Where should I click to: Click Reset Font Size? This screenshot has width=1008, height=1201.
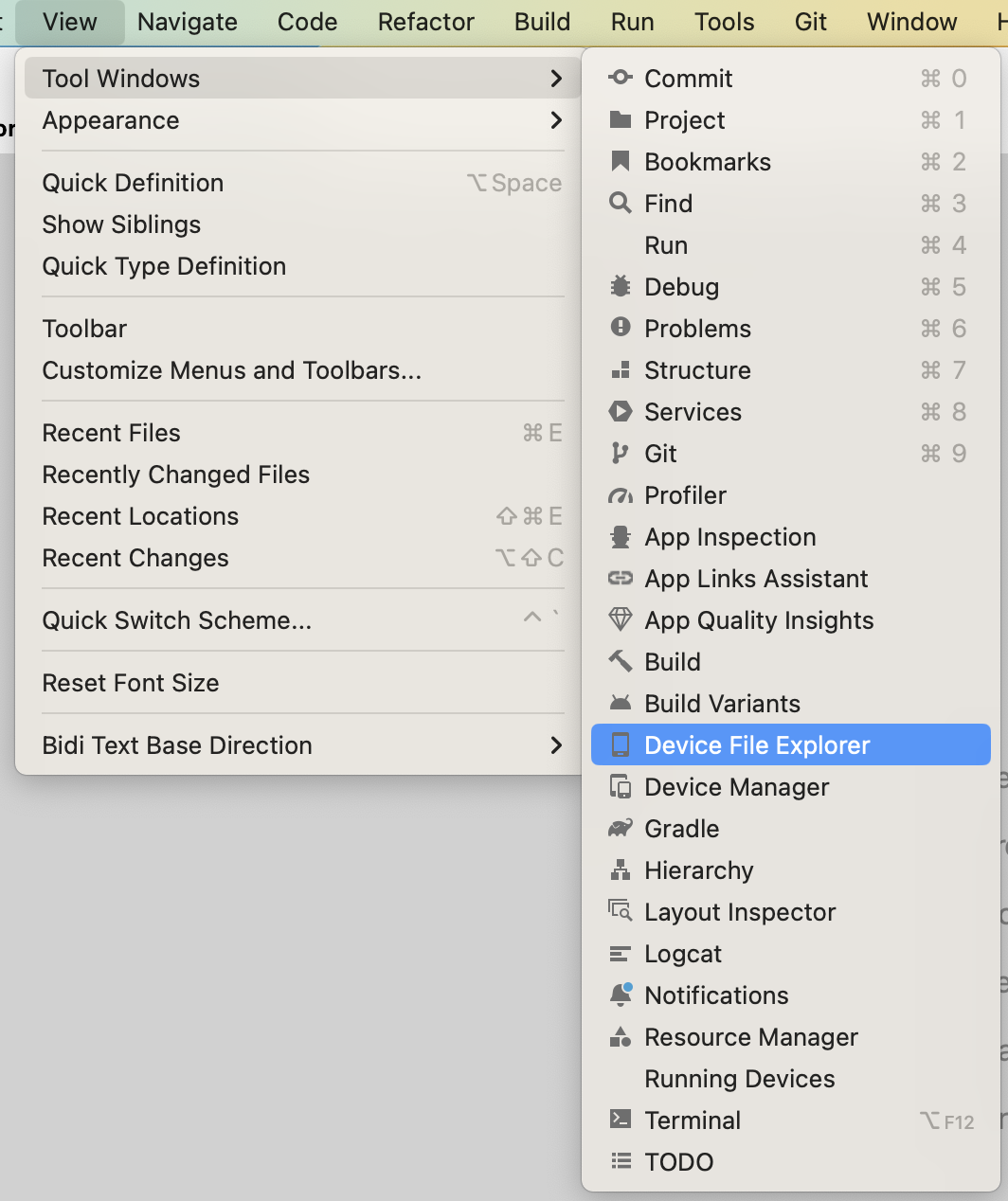(x=130, y=682)
